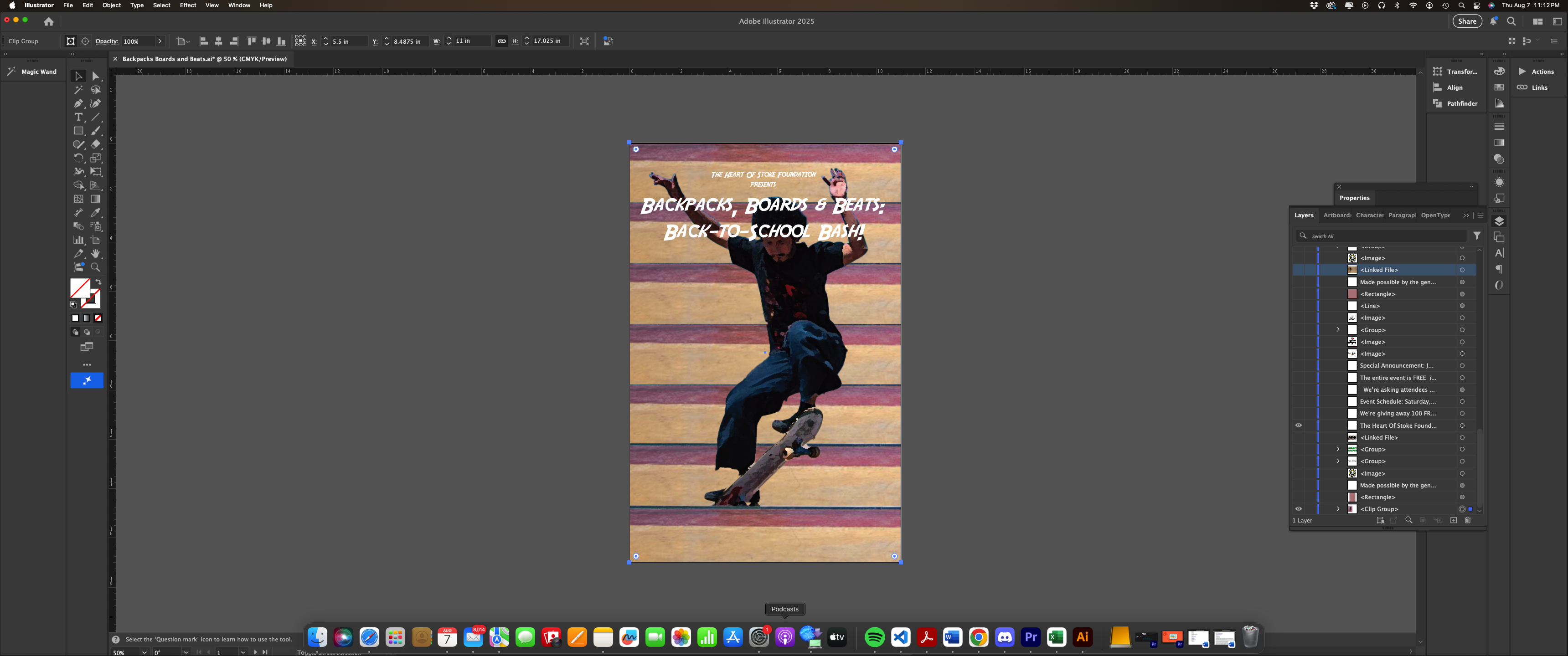The image size is (1568, 656).
Task: Click the Share button
Action: click(x=1467, y=21)
